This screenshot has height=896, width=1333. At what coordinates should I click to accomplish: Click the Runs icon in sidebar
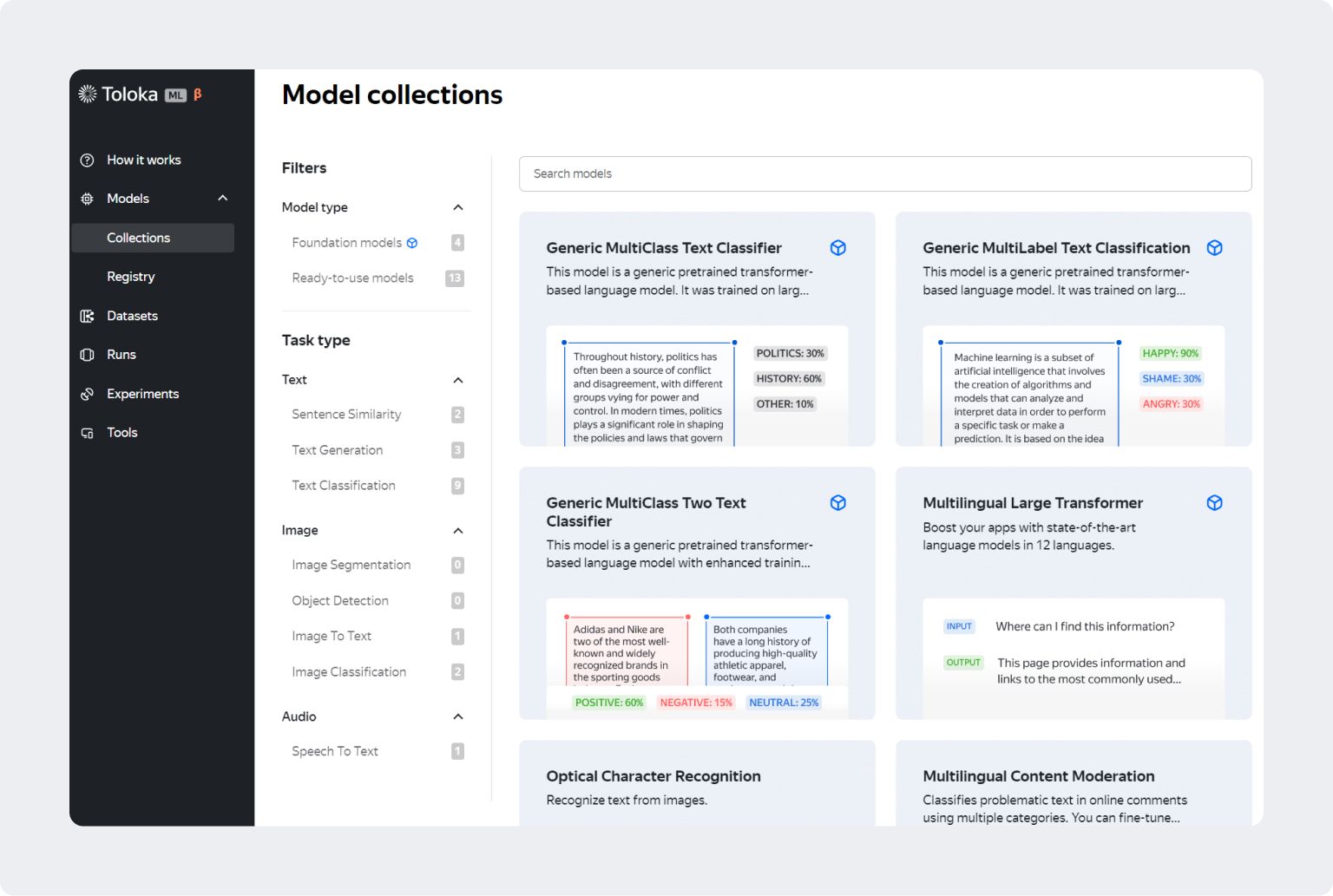[87, 355]
